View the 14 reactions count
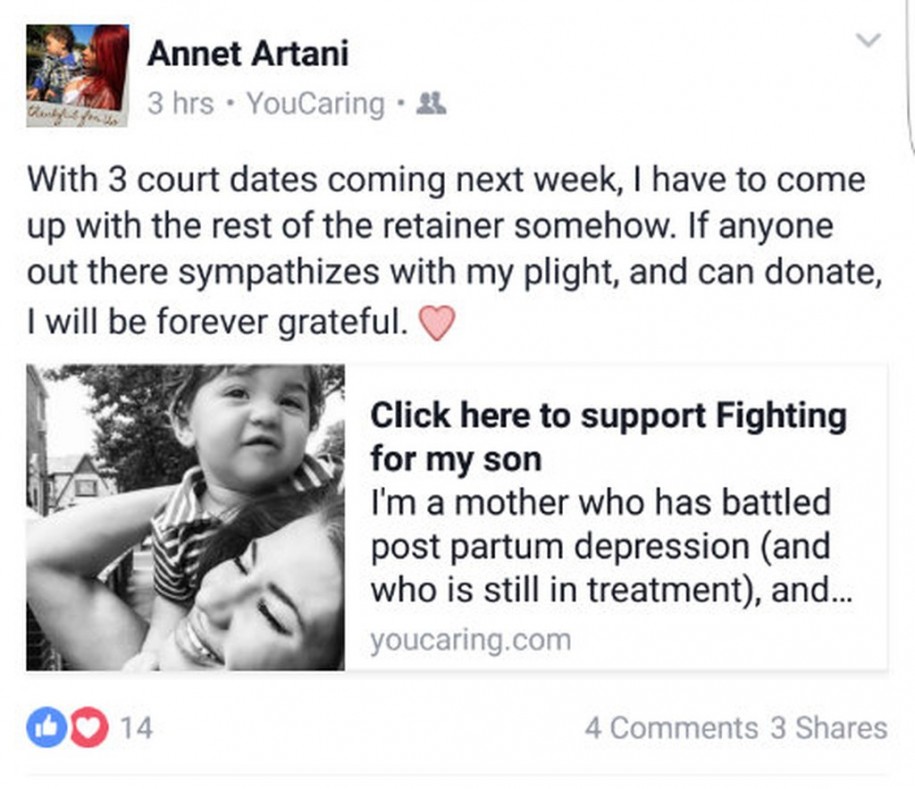Viewport: 915px width, 789px height. pos(136,728)
